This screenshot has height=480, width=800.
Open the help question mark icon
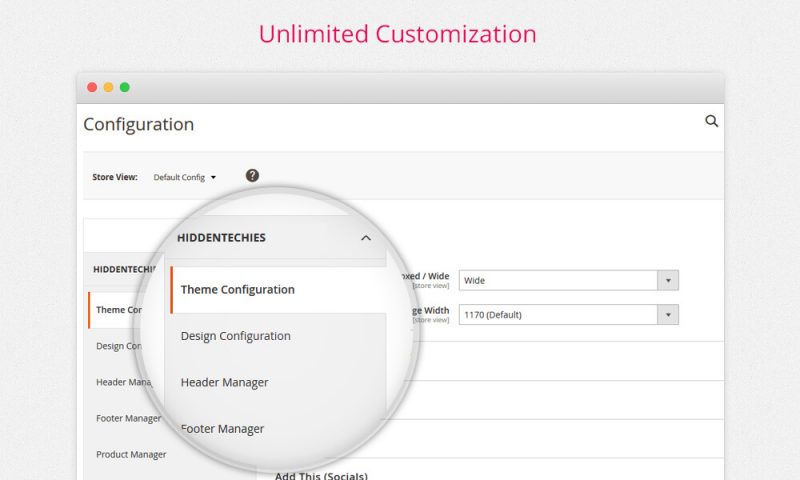tap(252, 175)
